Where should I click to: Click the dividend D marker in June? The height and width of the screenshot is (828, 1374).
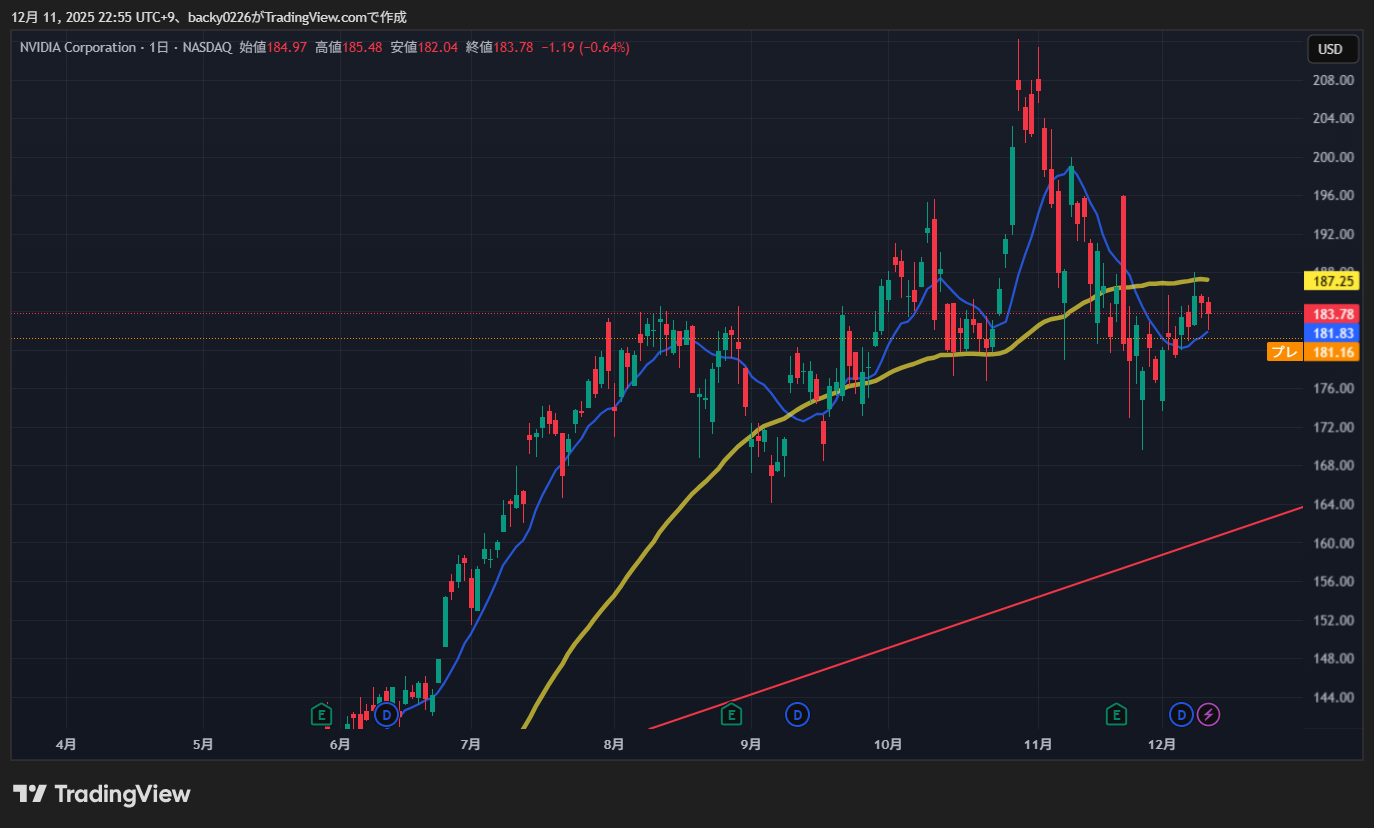[387, 714]
